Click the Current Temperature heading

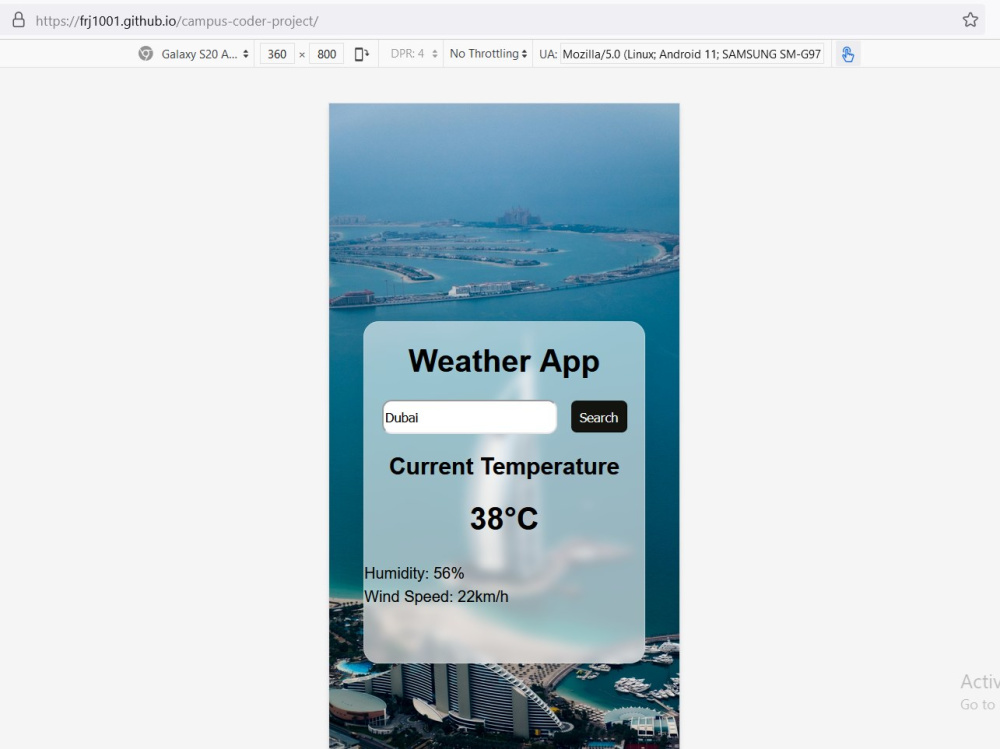504,466
